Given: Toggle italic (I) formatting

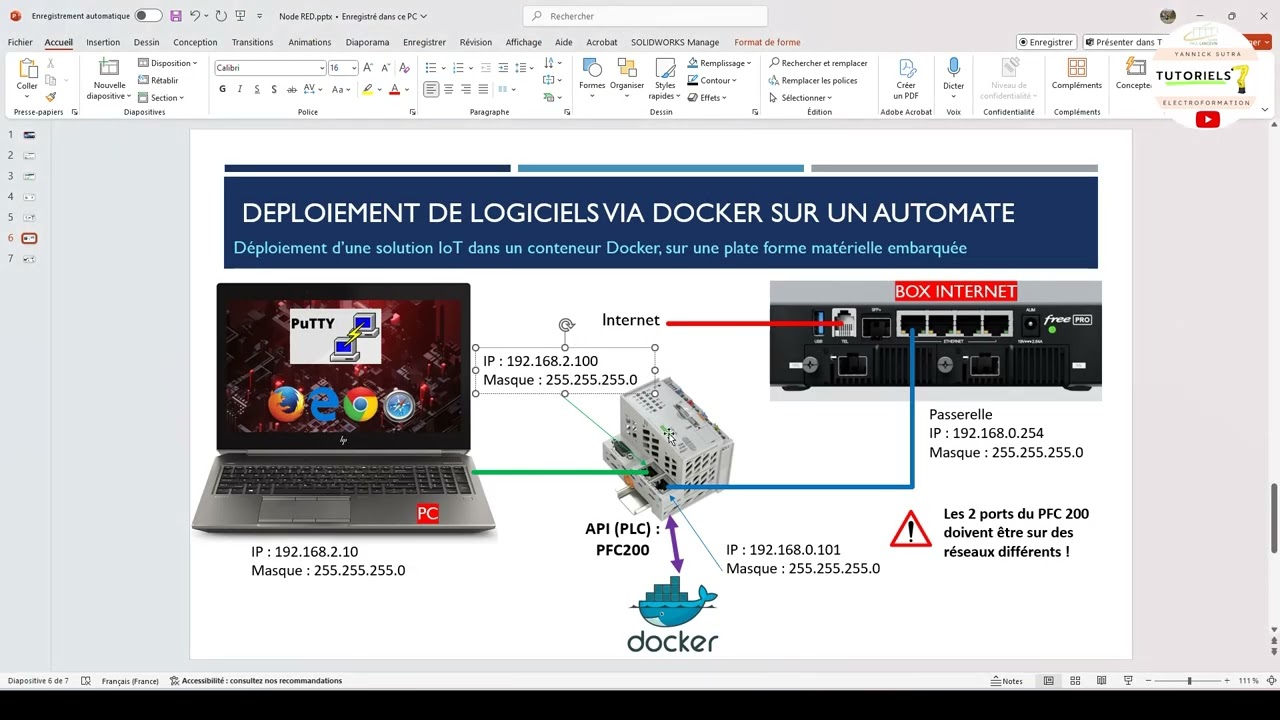Looking at the screenshot, I should 240,89.
